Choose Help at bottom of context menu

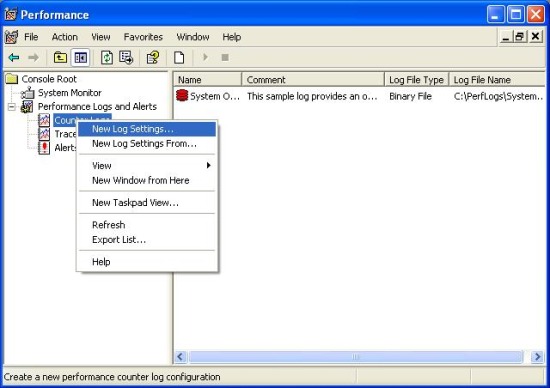coord(147,262)
